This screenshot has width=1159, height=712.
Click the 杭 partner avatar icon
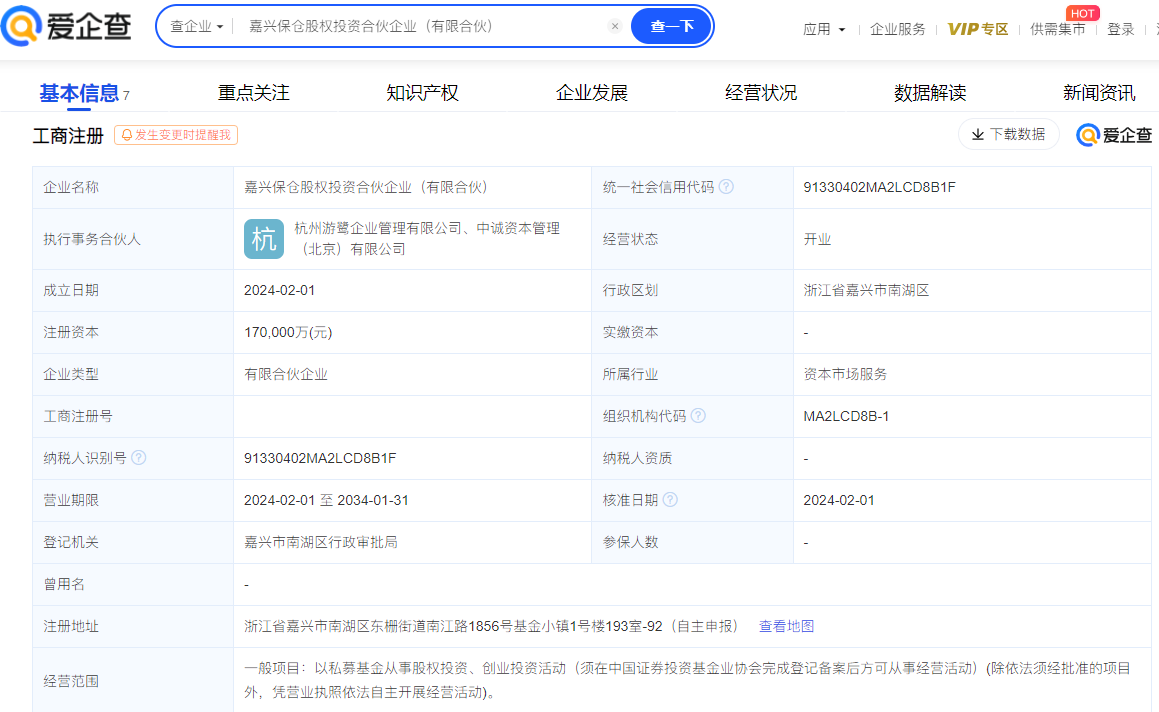[x=264, y=239]
